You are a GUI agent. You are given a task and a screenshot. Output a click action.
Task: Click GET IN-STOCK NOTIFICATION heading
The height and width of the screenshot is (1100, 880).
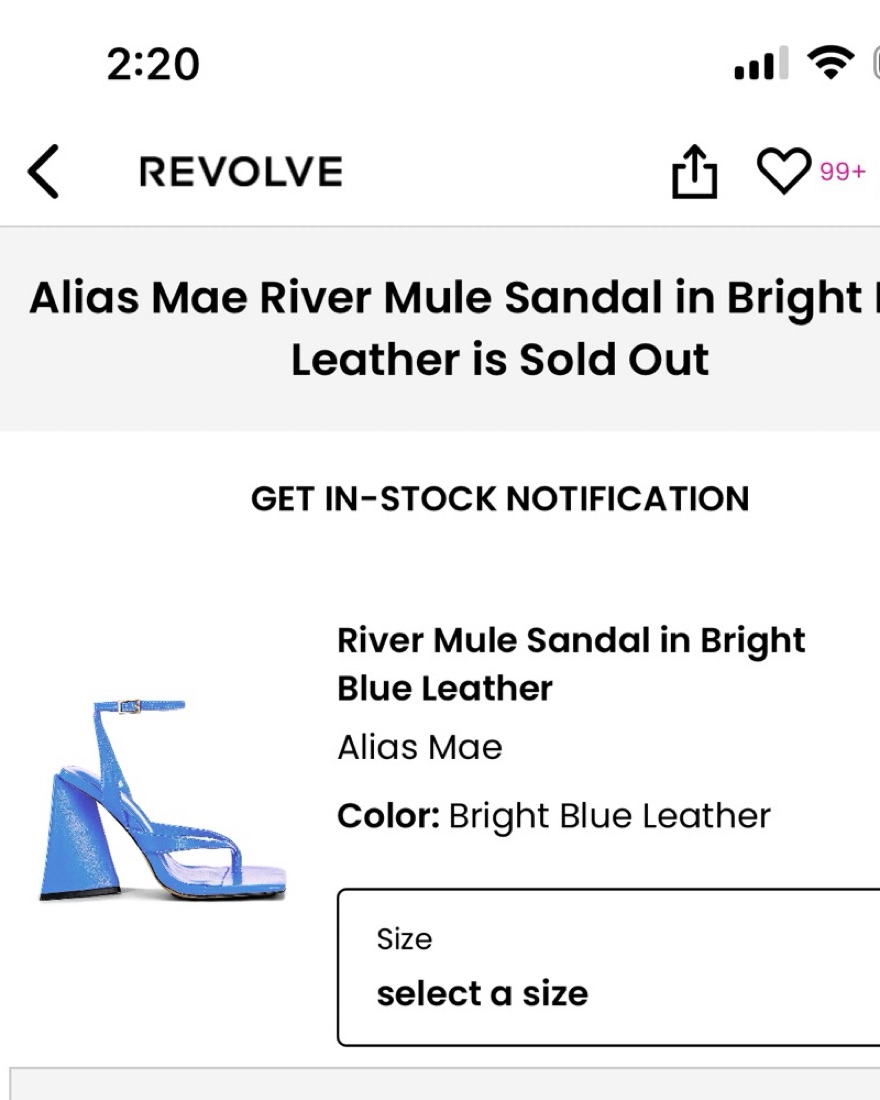tap(499, 498)
